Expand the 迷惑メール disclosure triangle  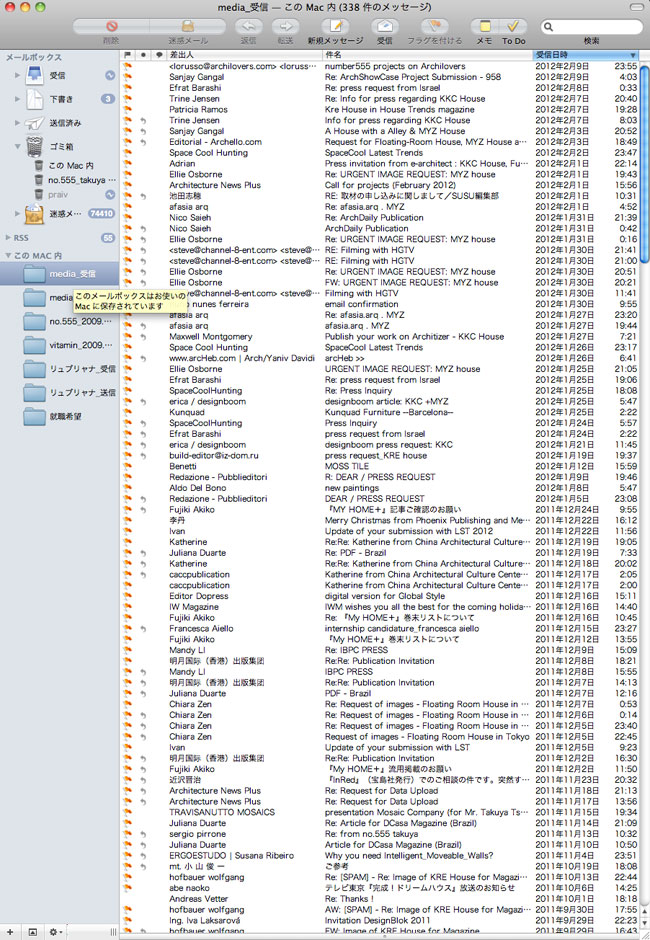coord(17,213)
